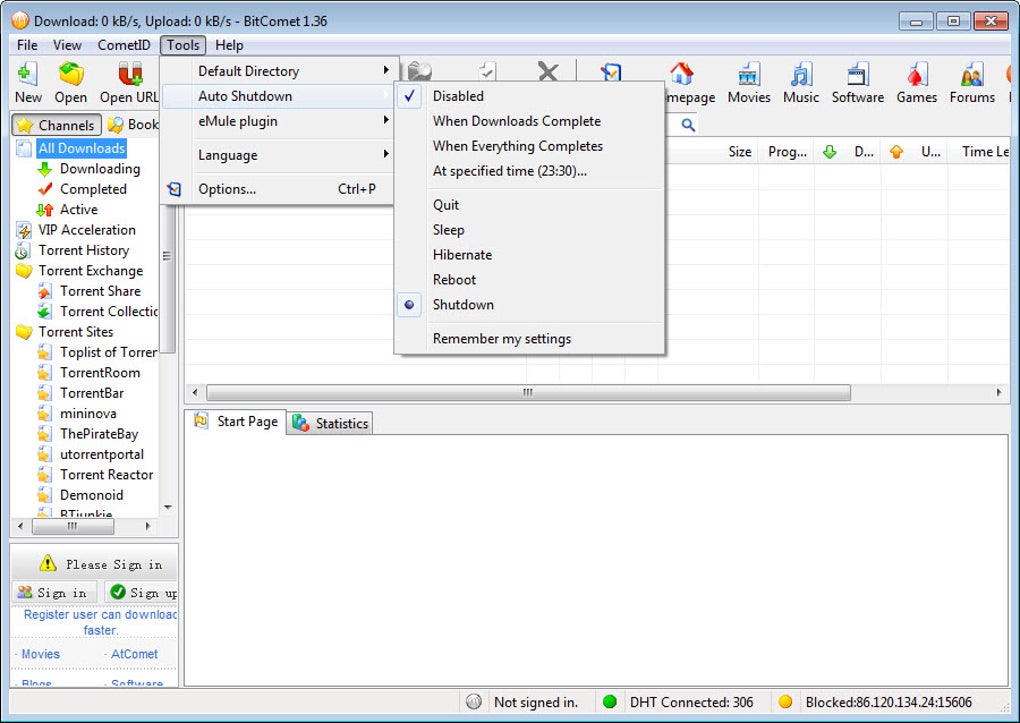Screen dimensions: 1020x723
Task: Expand the eMule plugin submenu
Action: point(277,121)
